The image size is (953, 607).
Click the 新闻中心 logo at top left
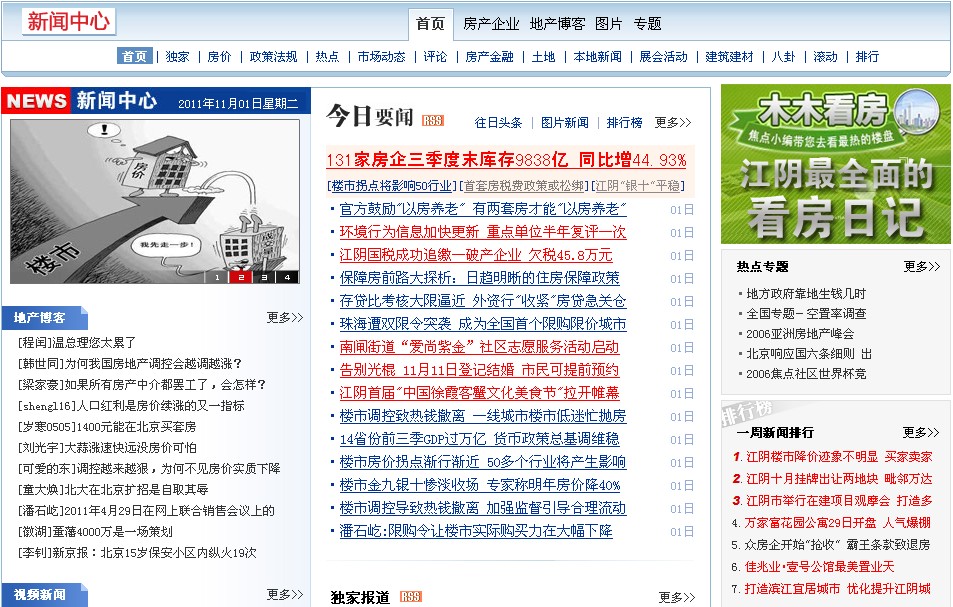coord(69,21)
